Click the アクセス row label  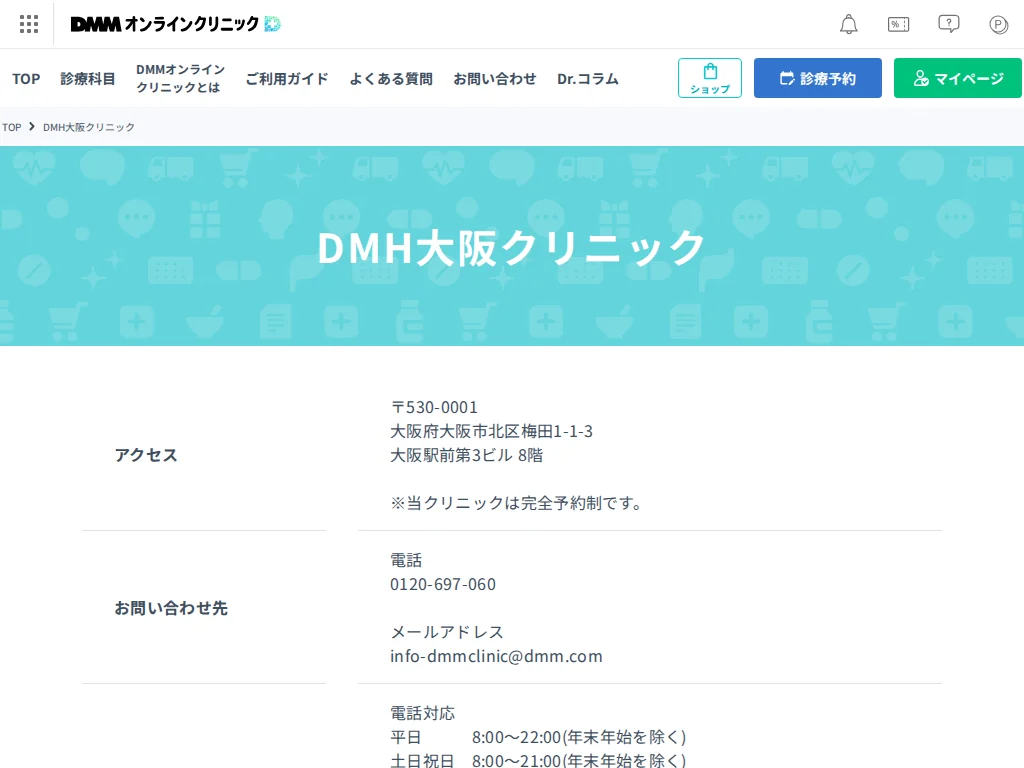[146, 455]
